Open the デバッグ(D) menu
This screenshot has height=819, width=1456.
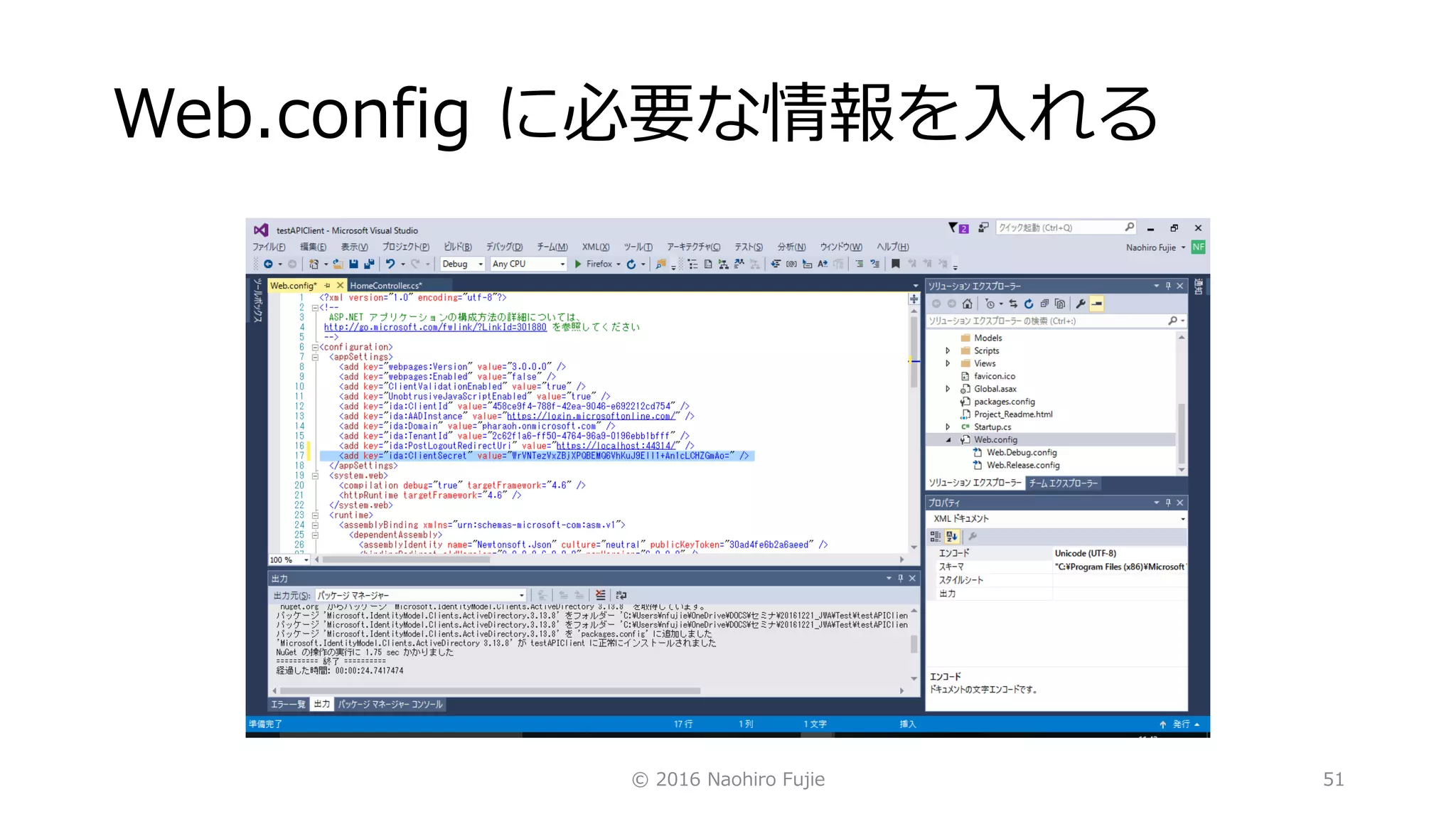504,247
